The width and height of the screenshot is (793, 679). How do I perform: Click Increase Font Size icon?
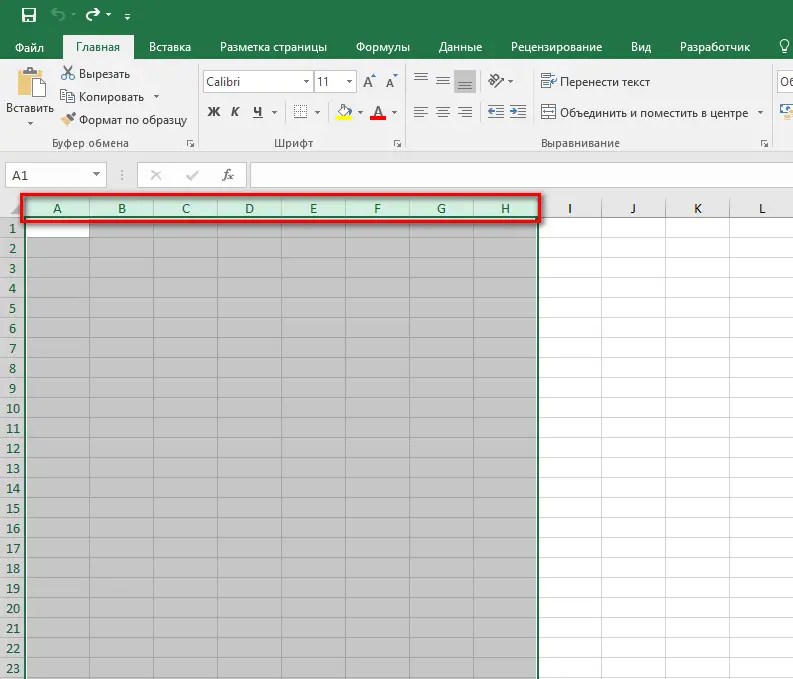369,81
